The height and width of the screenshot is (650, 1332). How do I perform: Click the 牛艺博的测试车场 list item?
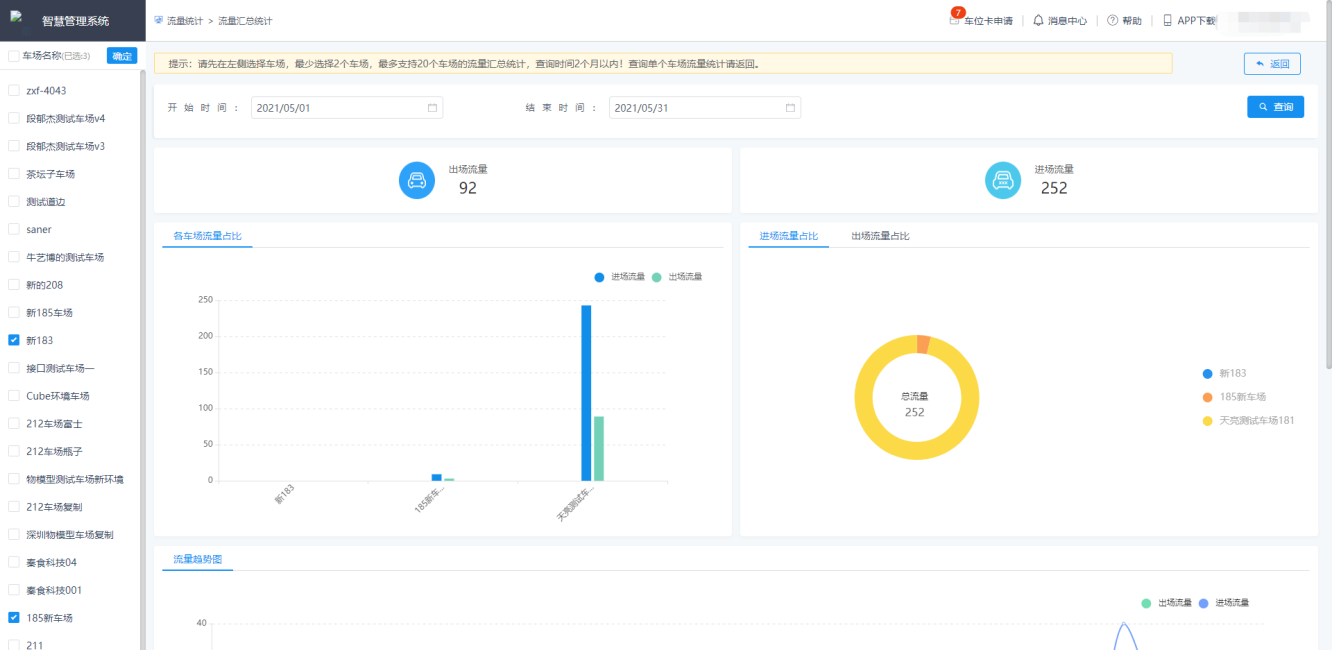click(65, 257)
